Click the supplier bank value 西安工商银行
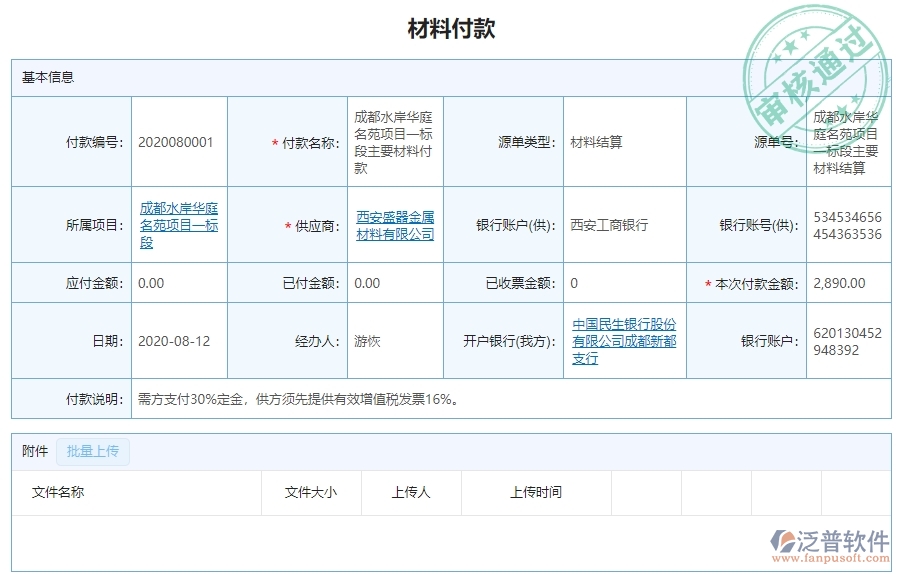Image resolution: width=900 pixels, height=574 pixels. pos(609,225)
